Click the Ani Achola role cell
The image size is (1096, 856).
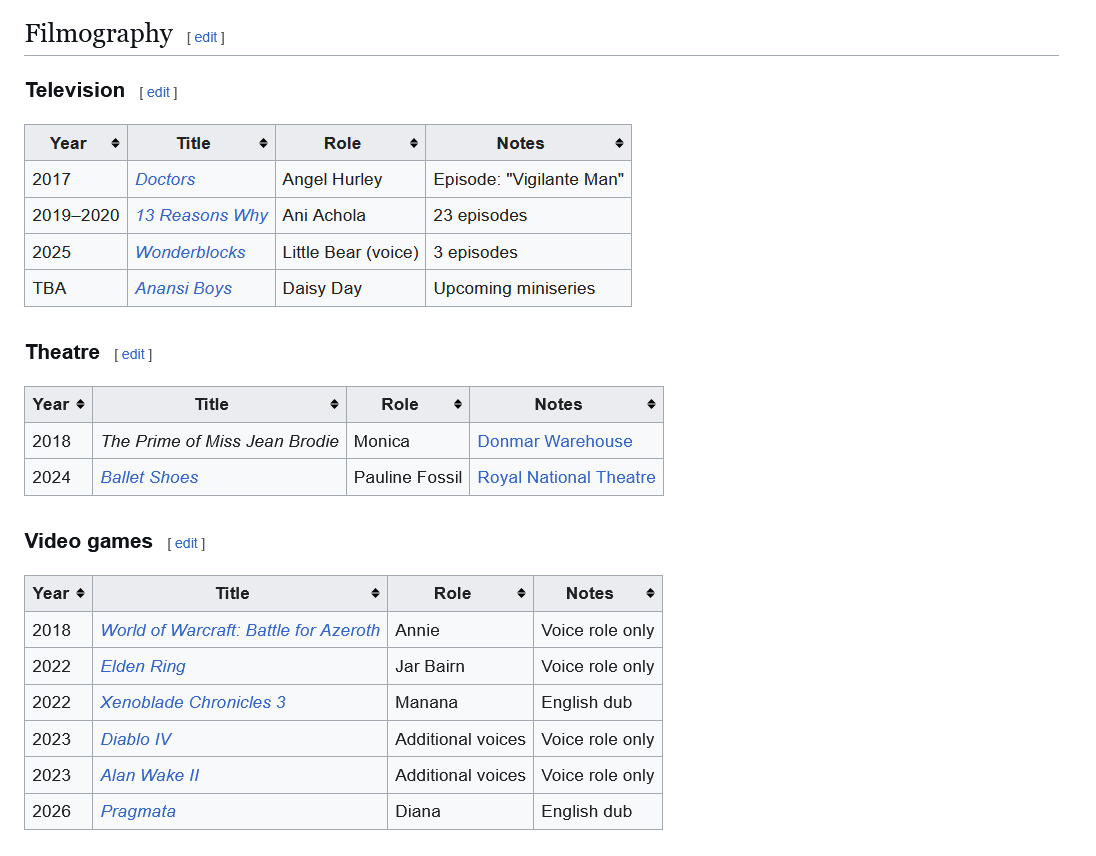tap(350, 215)
